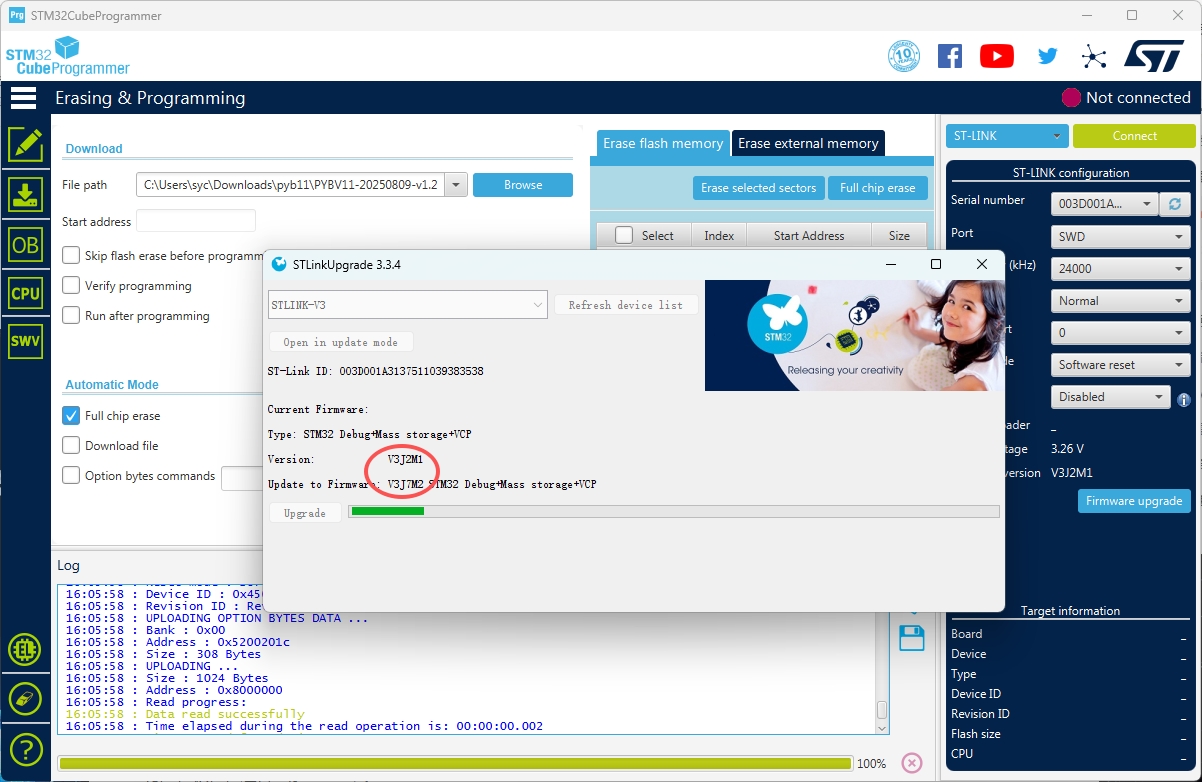The width and height of the screenshot is (1202, 782).
Task: Open ST YouTube channel icon
Action: (997, 56)
